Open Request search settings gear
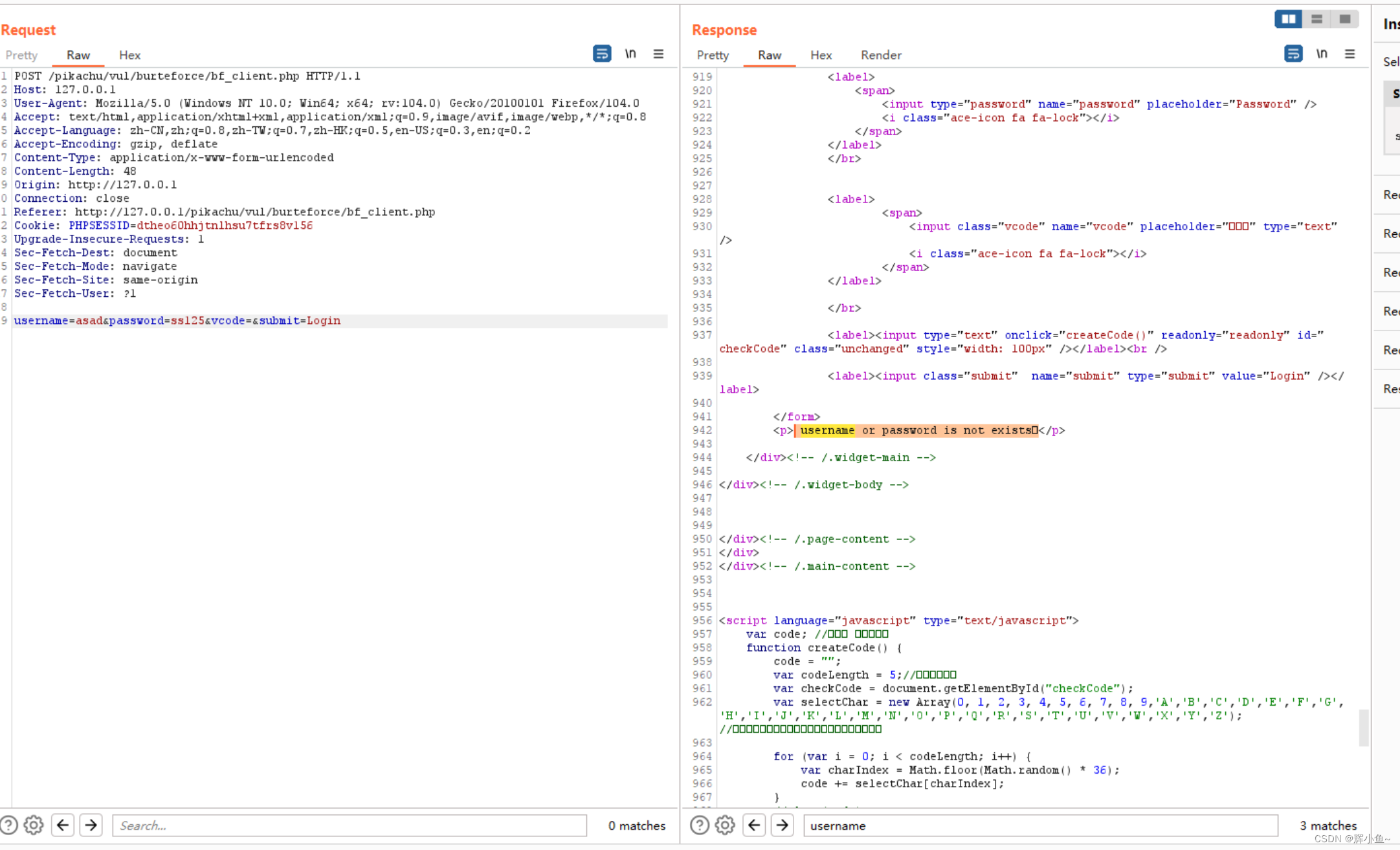The height and width of the screenshot is (850, 1400). [34, 825]
